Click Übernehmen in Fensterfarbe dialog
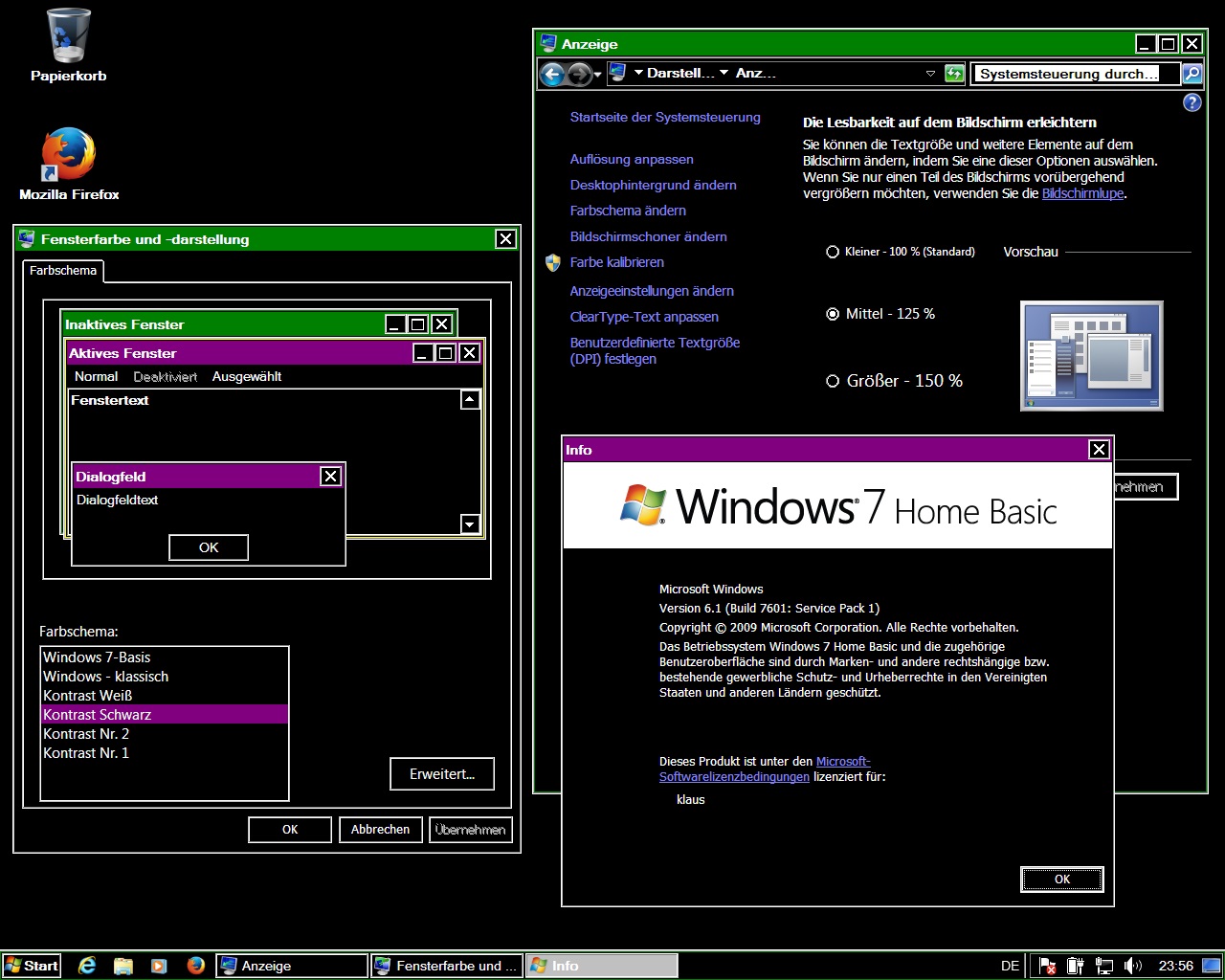Image resolution: width=1225 pixels, height=980 pixels. 470,830
